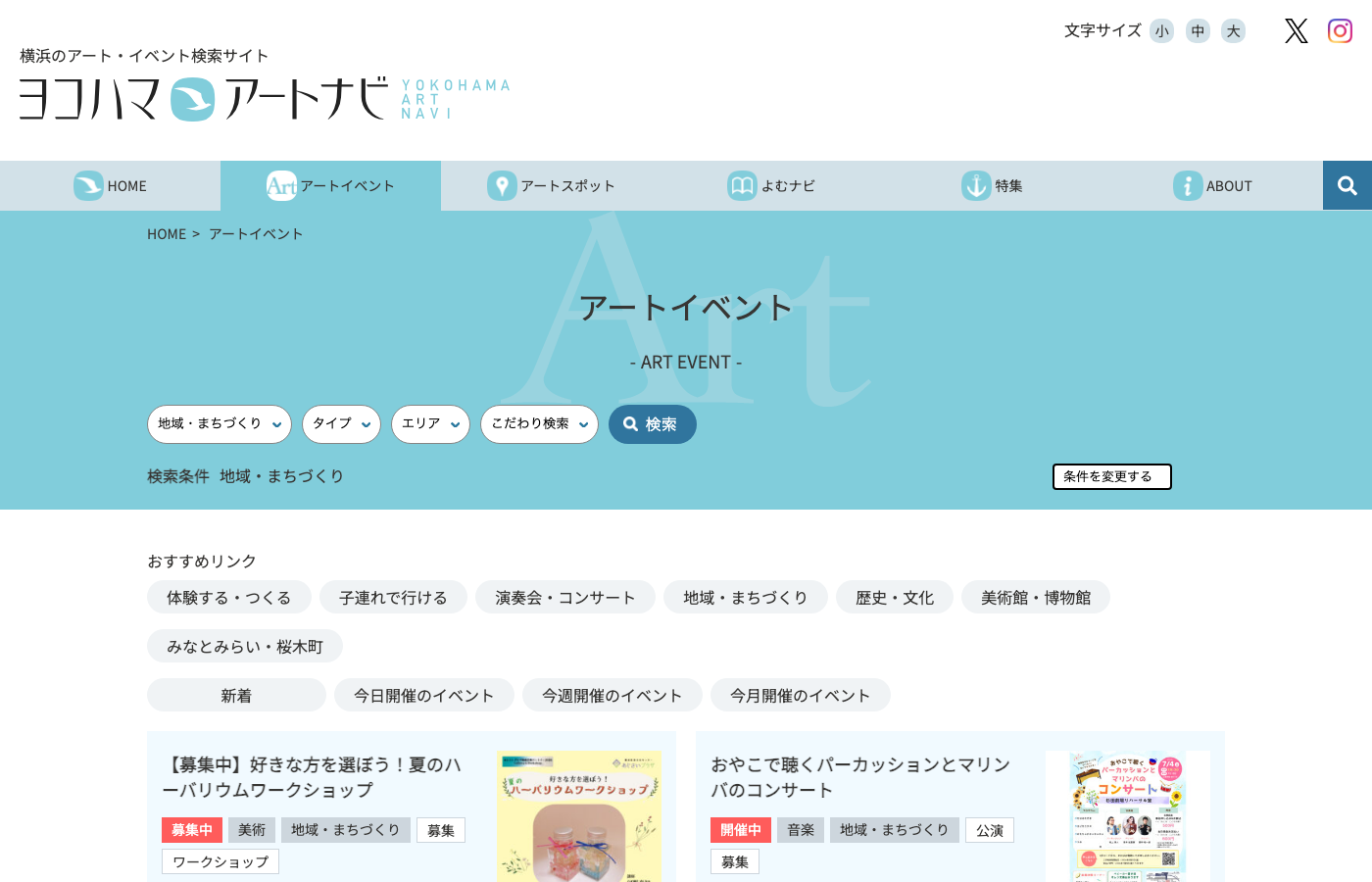Click the blue 検索 button
This screenshot has width=1372, height=882.
[653, 424]
